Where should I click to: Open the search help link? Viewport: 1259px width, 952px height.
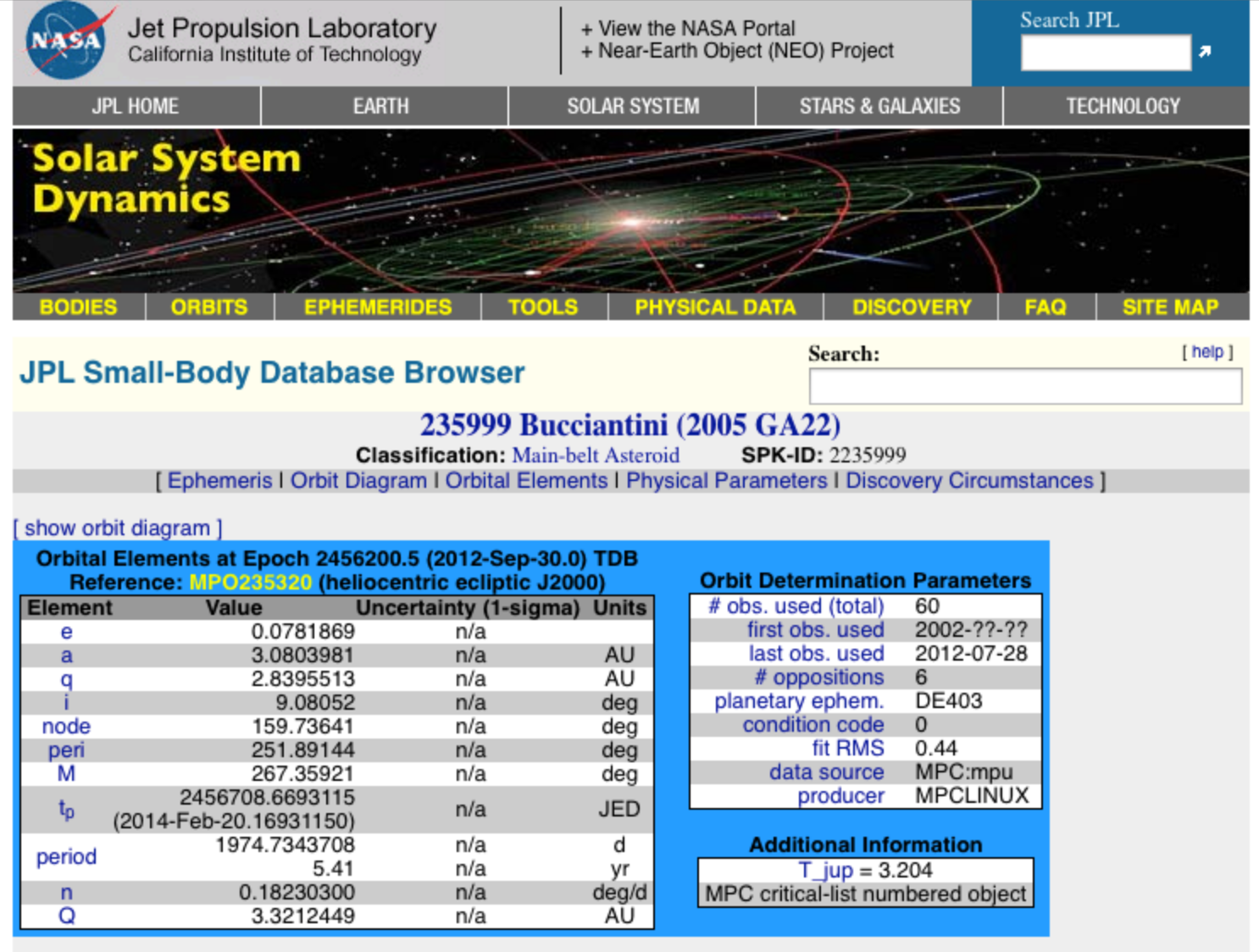tap(1207, 351)
